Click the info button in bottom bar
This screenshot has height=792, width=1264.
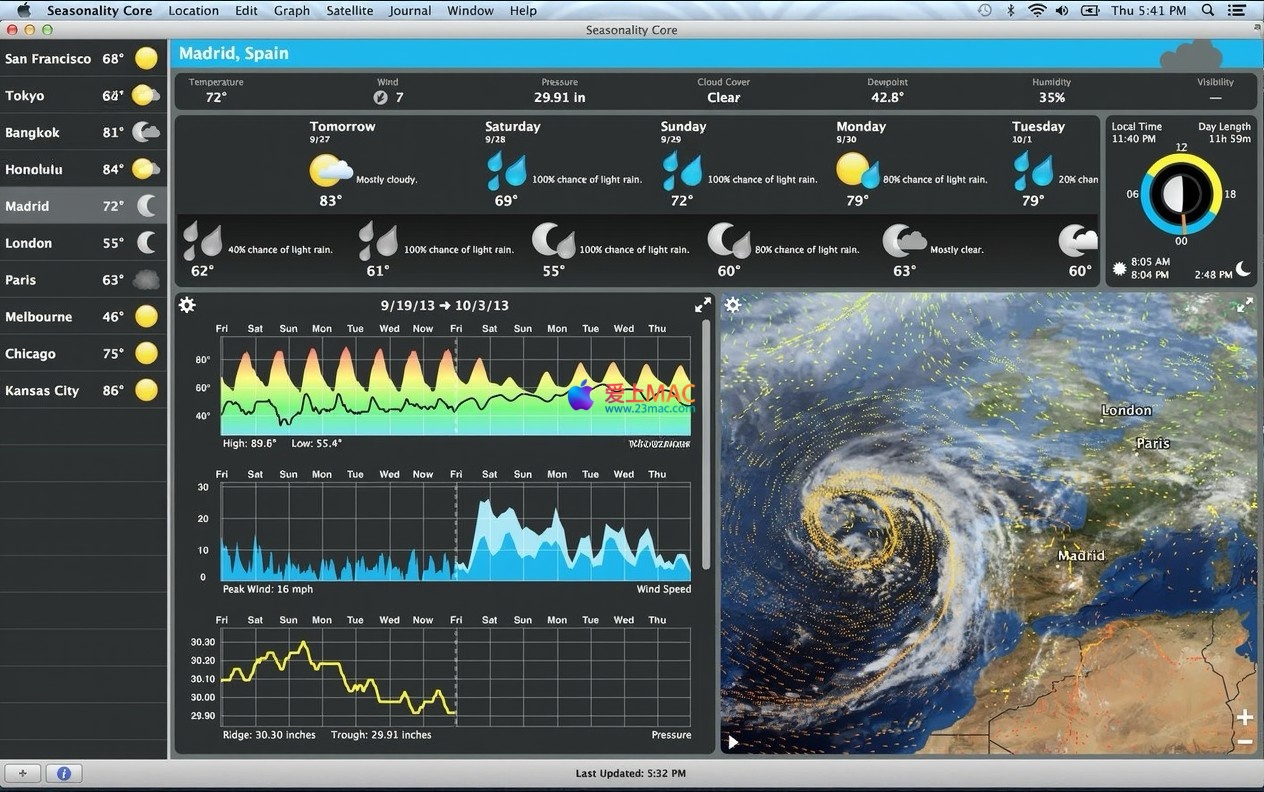(64, 773)
